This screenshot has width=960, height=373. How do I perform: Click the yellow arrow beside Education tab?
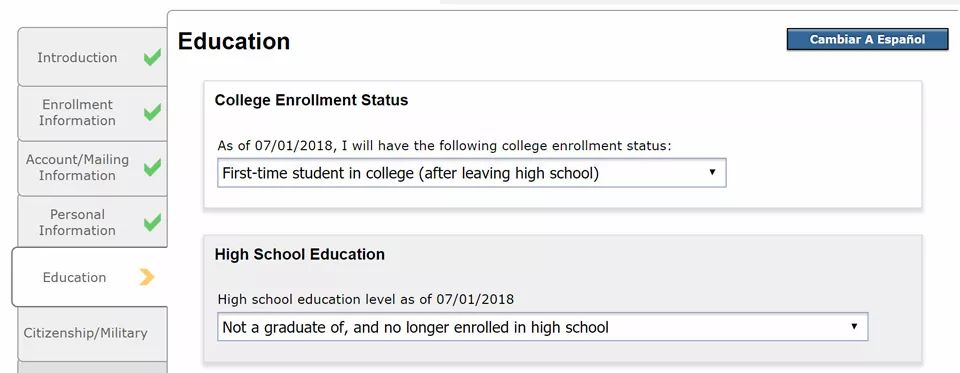point(146,277)
